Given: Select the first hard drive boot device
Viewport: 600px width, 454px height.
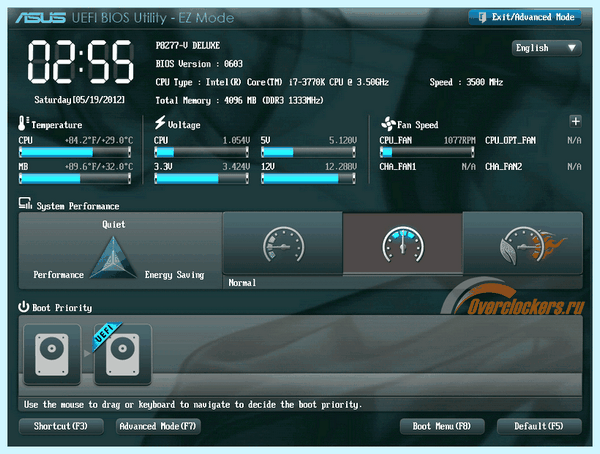Looking at the screenshot, I should (52, 354).
